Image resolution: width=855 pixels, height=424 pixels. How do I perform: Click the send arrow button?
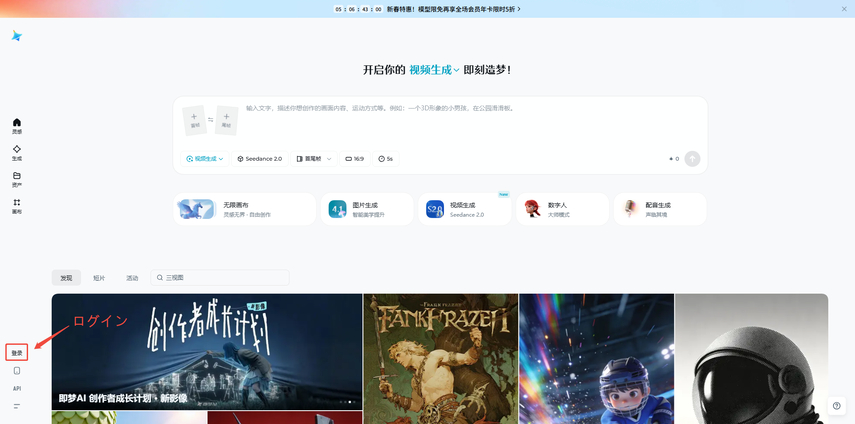(693, 159)
